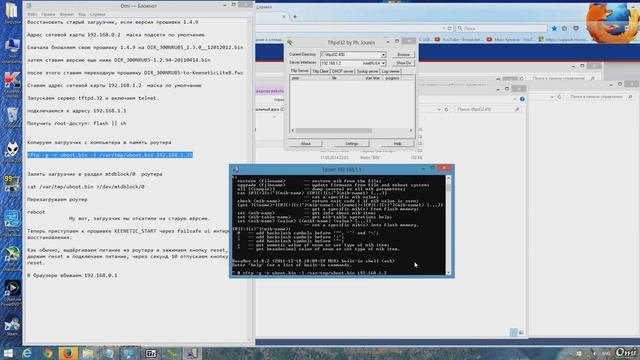
Task: Open the Справка menu in Notepad
Action: pos(98,14)
